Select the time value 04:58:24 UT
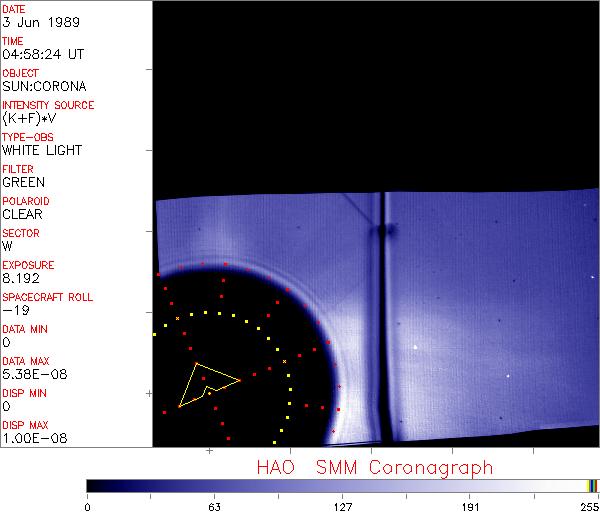 [42, 54]
